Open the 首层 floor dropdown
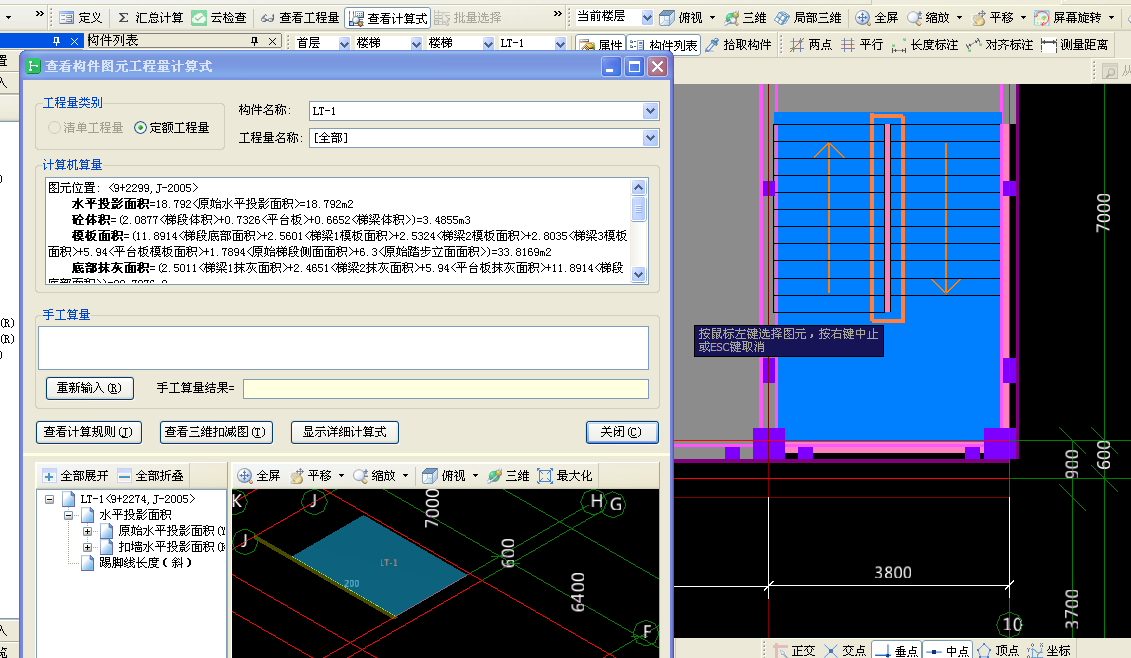This screenshot has width=1131, height=658. pyautogui.click(x=344, y=43)
